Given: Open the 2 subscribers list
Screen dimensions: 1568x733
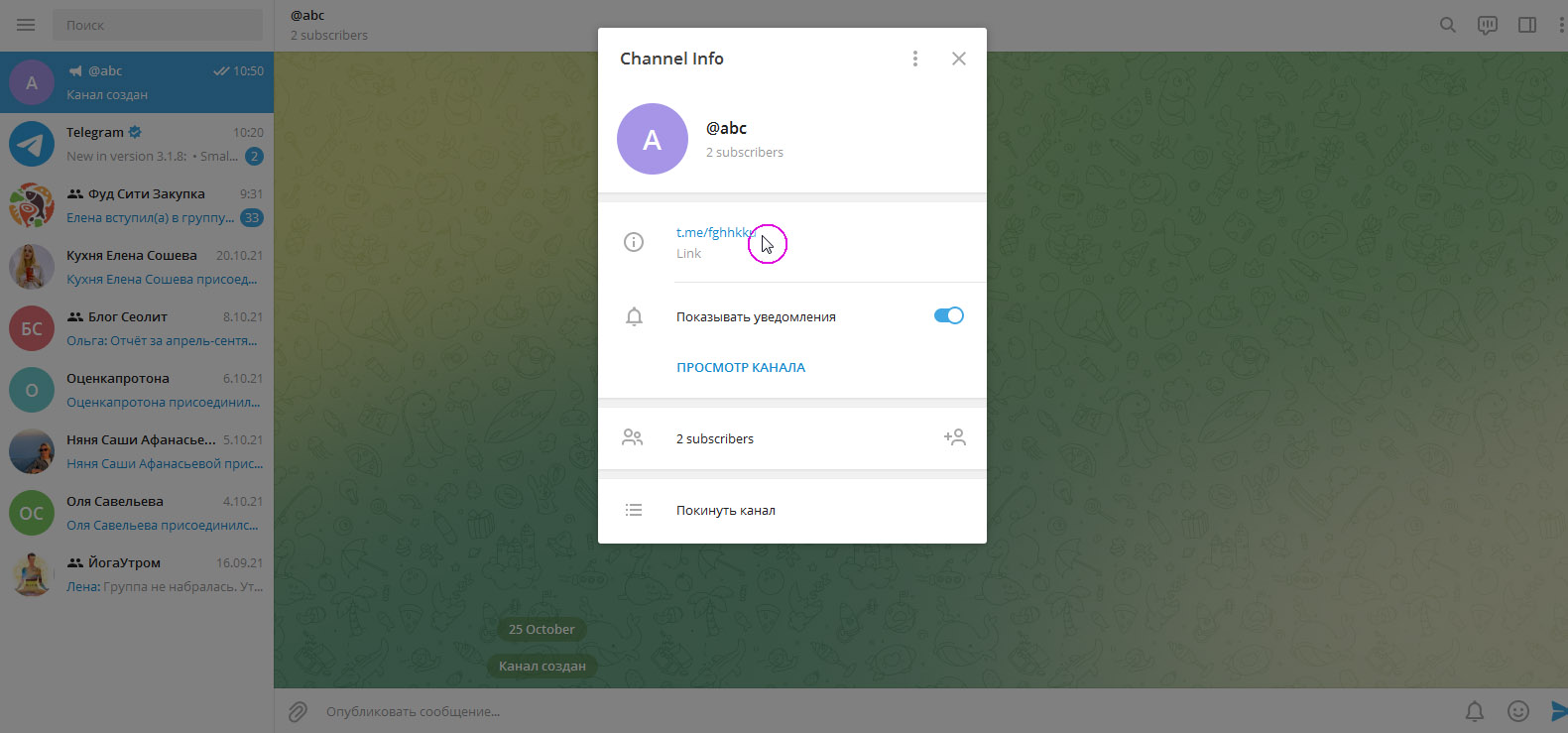Looking at the screenshot, I should pos(715,438).
